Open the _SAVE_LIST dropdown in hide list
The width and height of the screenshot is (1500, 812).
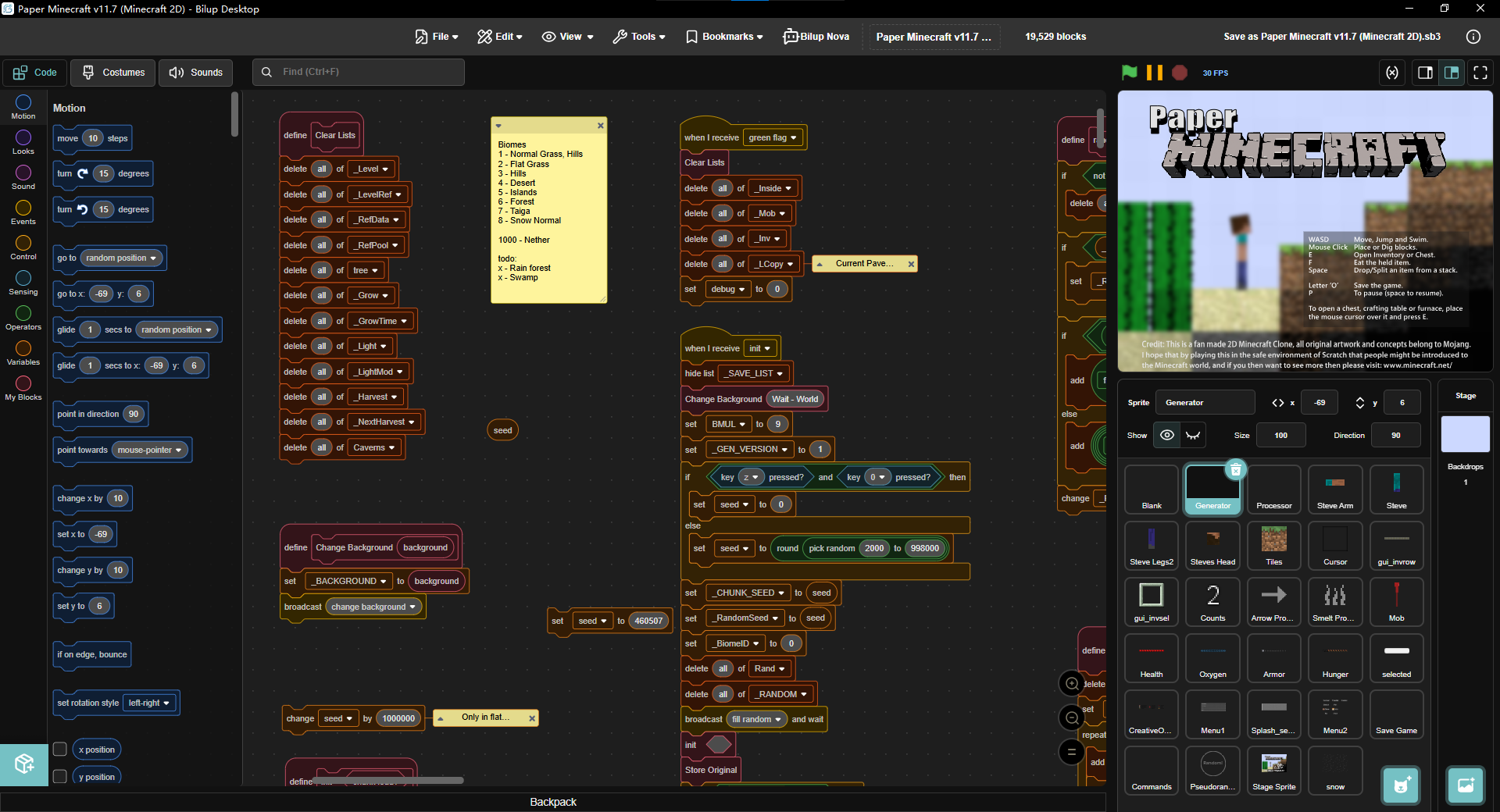pyautogui.click(x=755, y=373)
